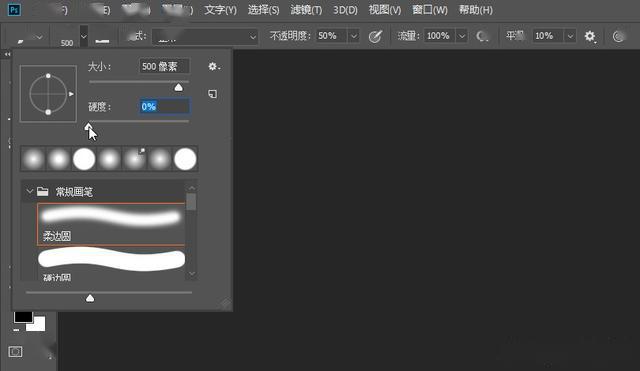This screenshot has height=371, width=640.
Task: Open the 窗口(W) menu
Action: [x=430, y=10]
